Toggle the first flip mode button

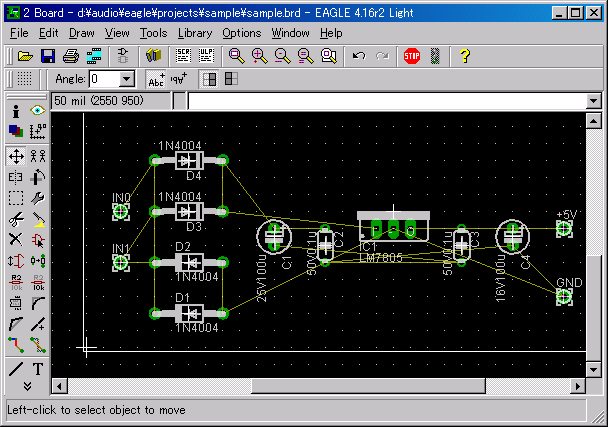point(209,79)
